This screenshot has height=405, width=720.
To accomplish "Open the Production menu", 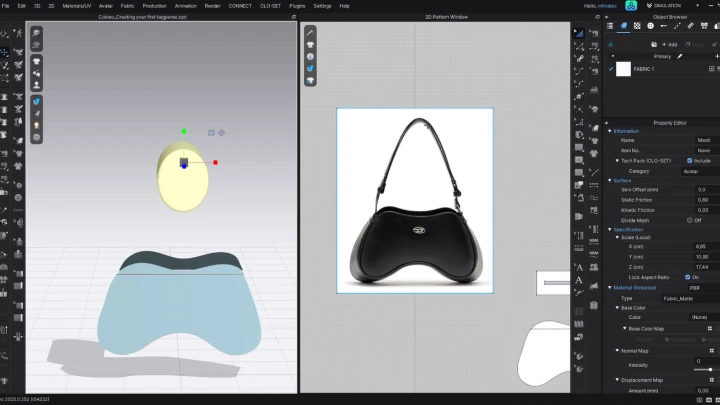I will click(154, 6).
